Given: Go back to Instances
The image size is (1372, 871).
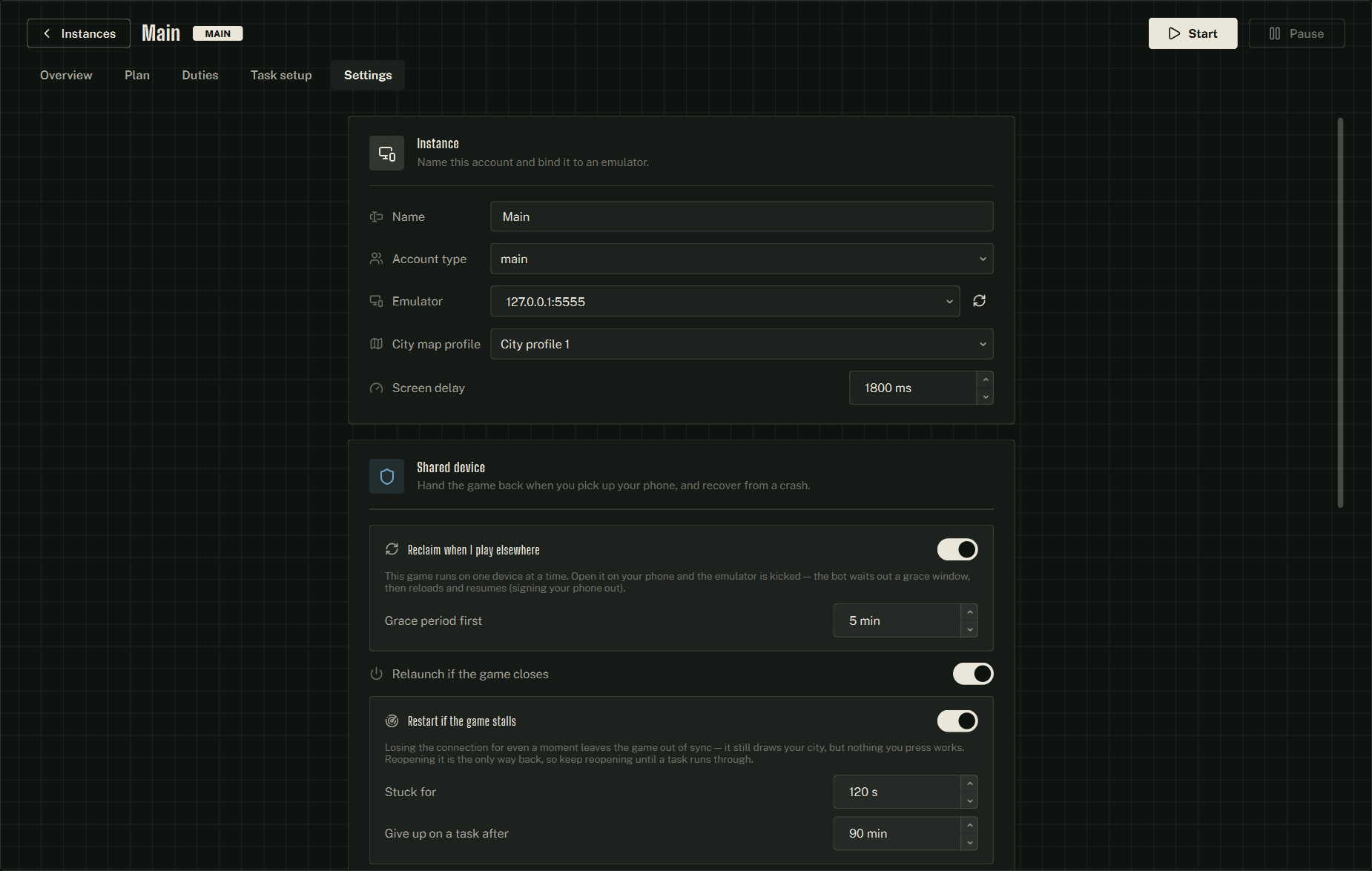Looking at the screenshot, I should pyautogui.click(x=79, y=33).
